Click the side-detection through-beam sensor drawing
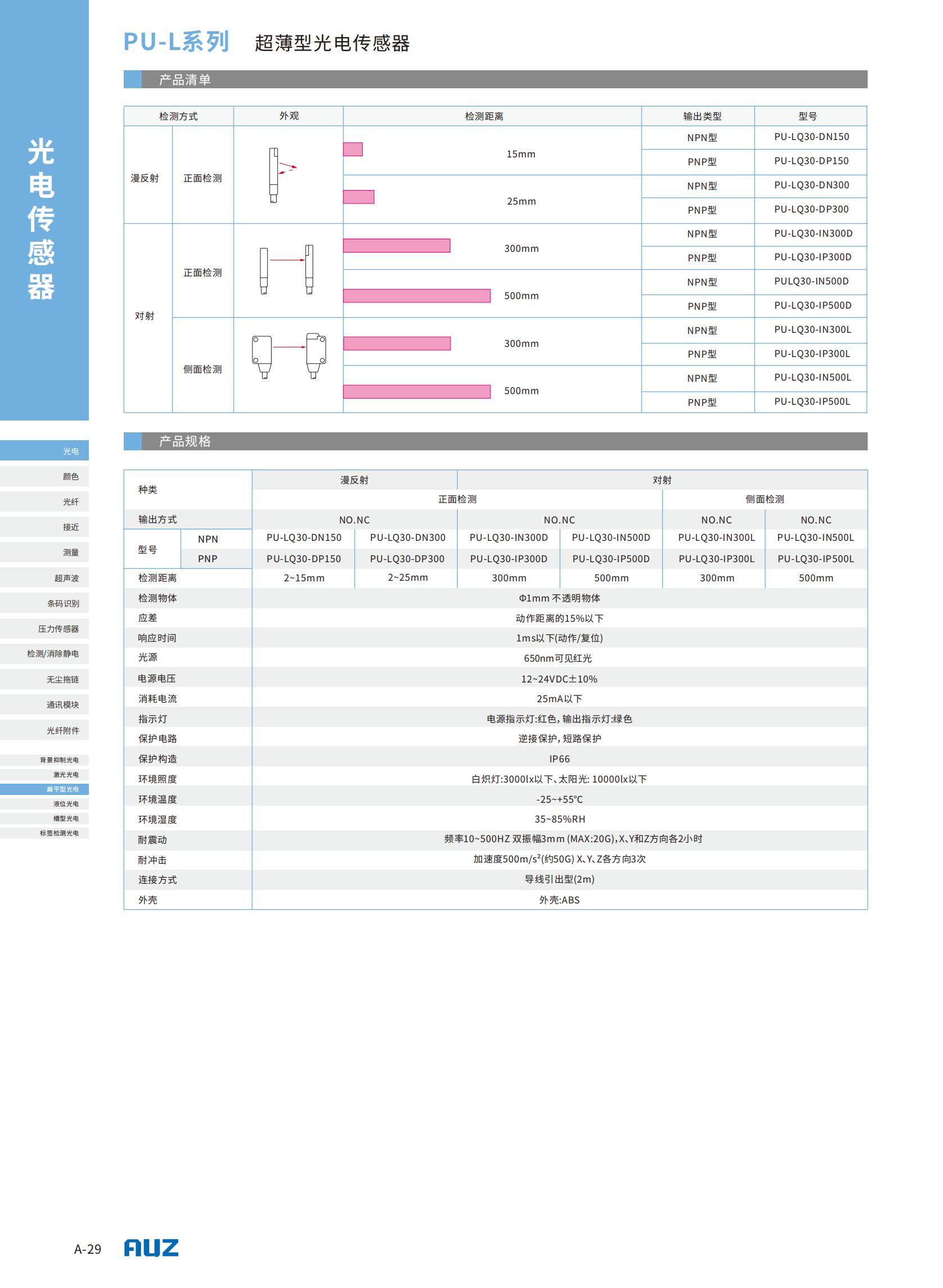The height and width of the screenshot is (1288, 943). coord(289,356)
